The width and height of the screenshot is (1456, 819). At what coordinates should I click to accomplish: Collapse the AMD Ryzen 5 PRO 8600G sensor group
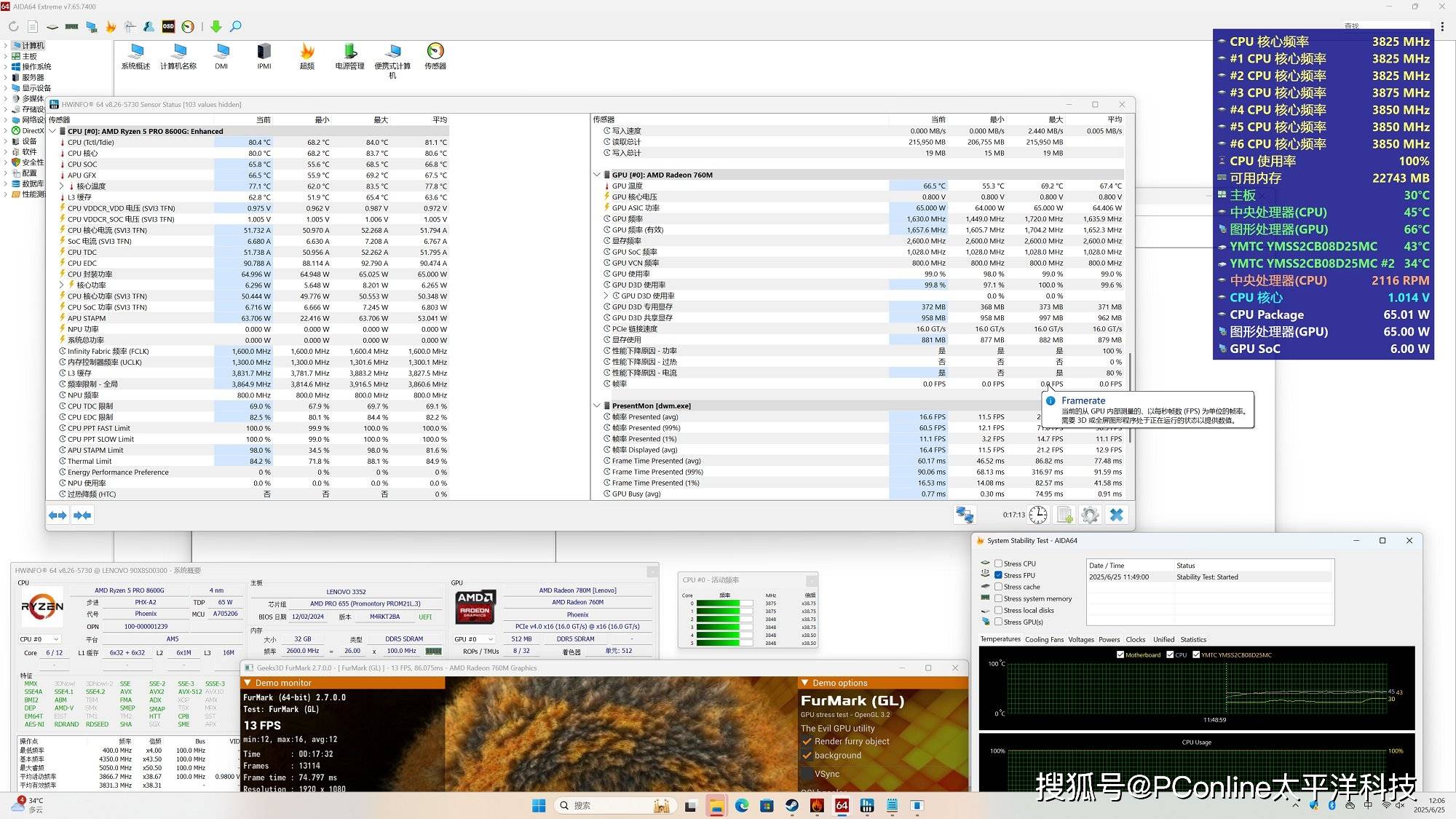pyautogui.click(x=52, y=131)
